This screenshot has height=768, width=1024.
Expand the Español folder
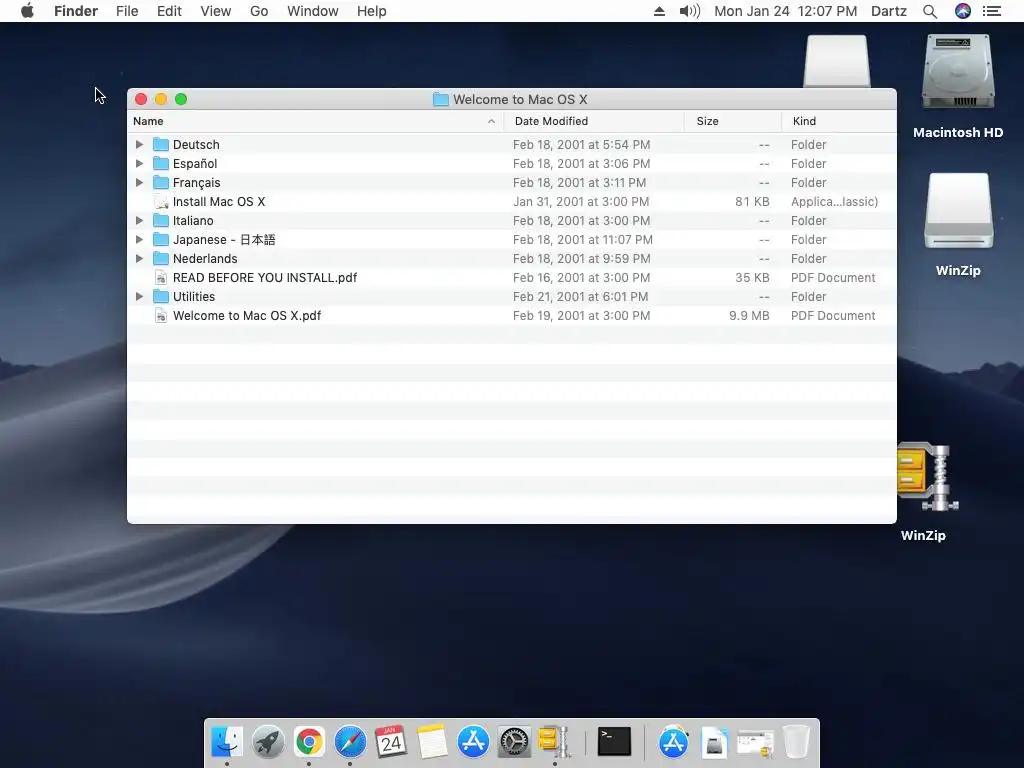(x=139, y=163)
